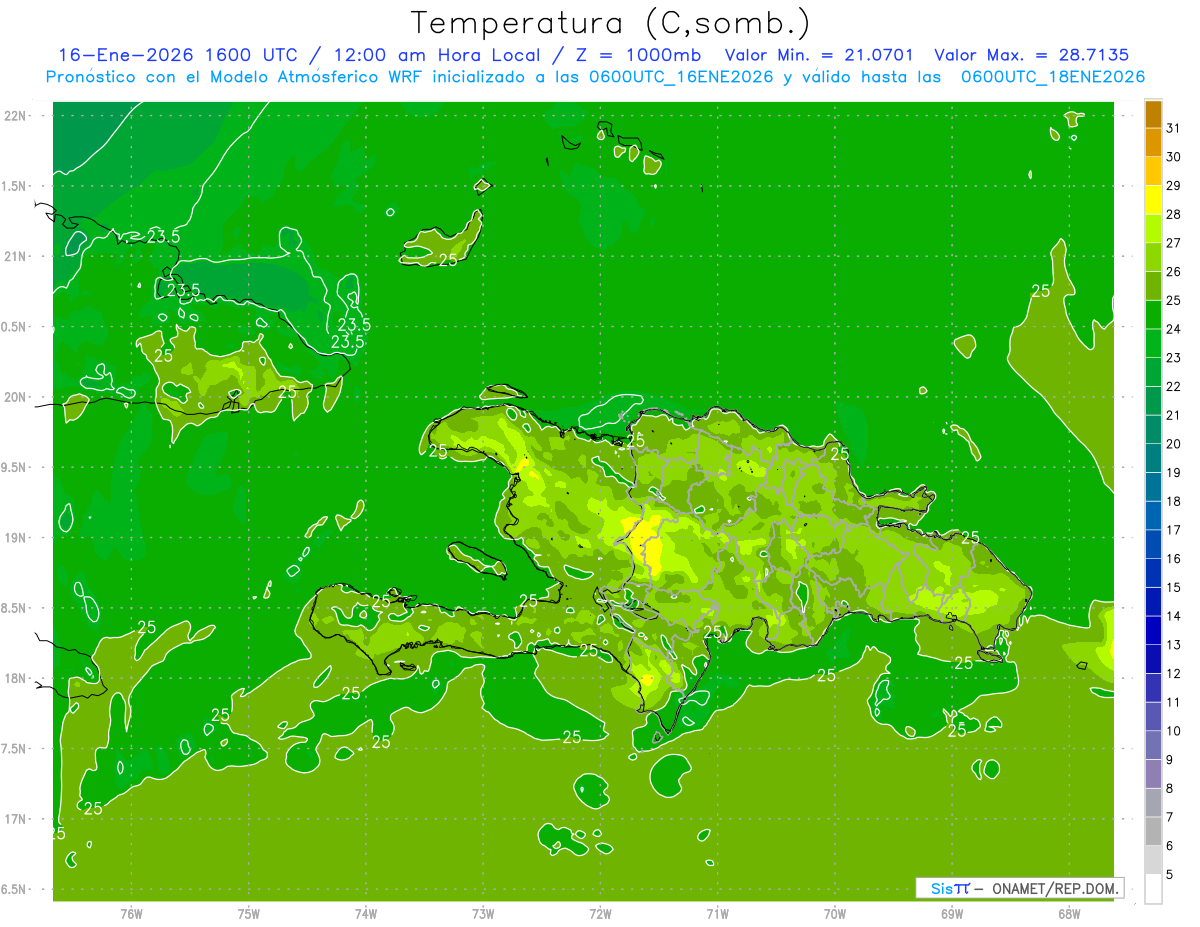Click the '0600UTC_18ENE2026' valid-until time
The width and height of the screenshot is (1200, 927).
tap(1053, 77)
